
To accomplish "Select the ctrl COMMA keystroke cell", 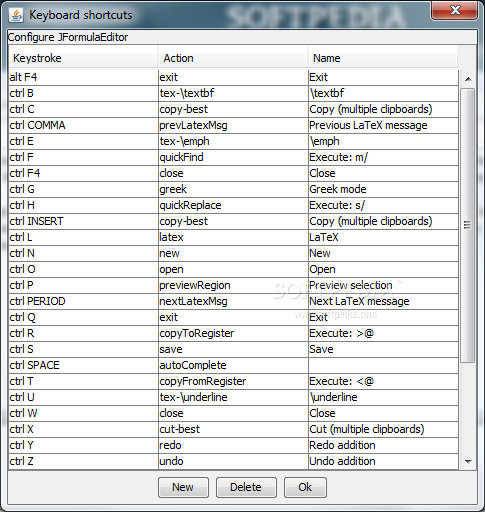I will coord(83,125).
